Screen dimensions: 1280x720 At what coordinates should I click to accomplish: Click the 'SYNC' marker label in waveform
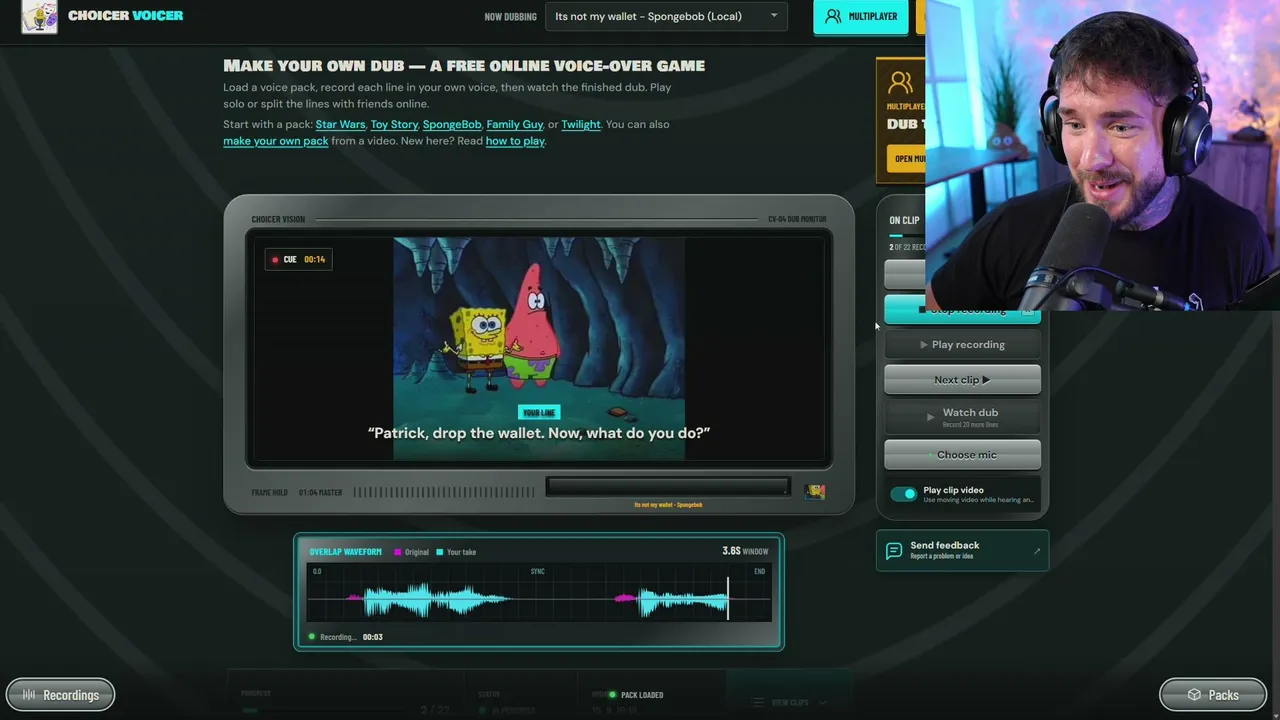point(538,572)
